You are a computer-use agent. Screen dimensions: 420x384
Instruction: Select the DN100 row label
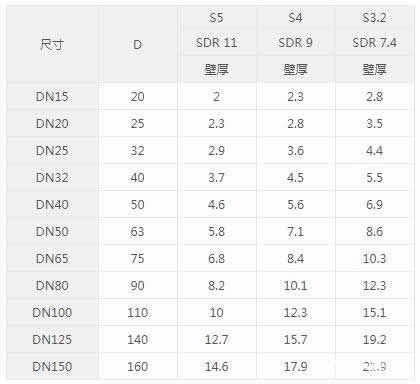[x=52, y=313]
